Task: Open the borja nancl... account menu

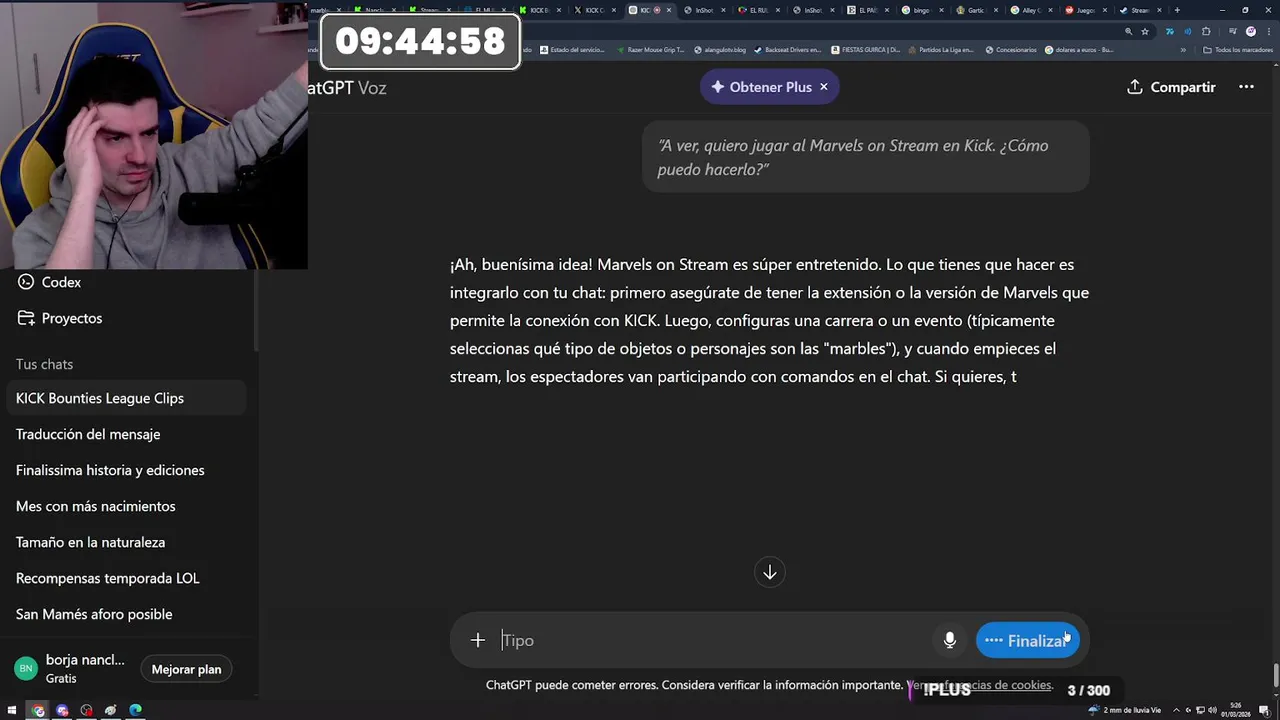Action: point(70,669)
